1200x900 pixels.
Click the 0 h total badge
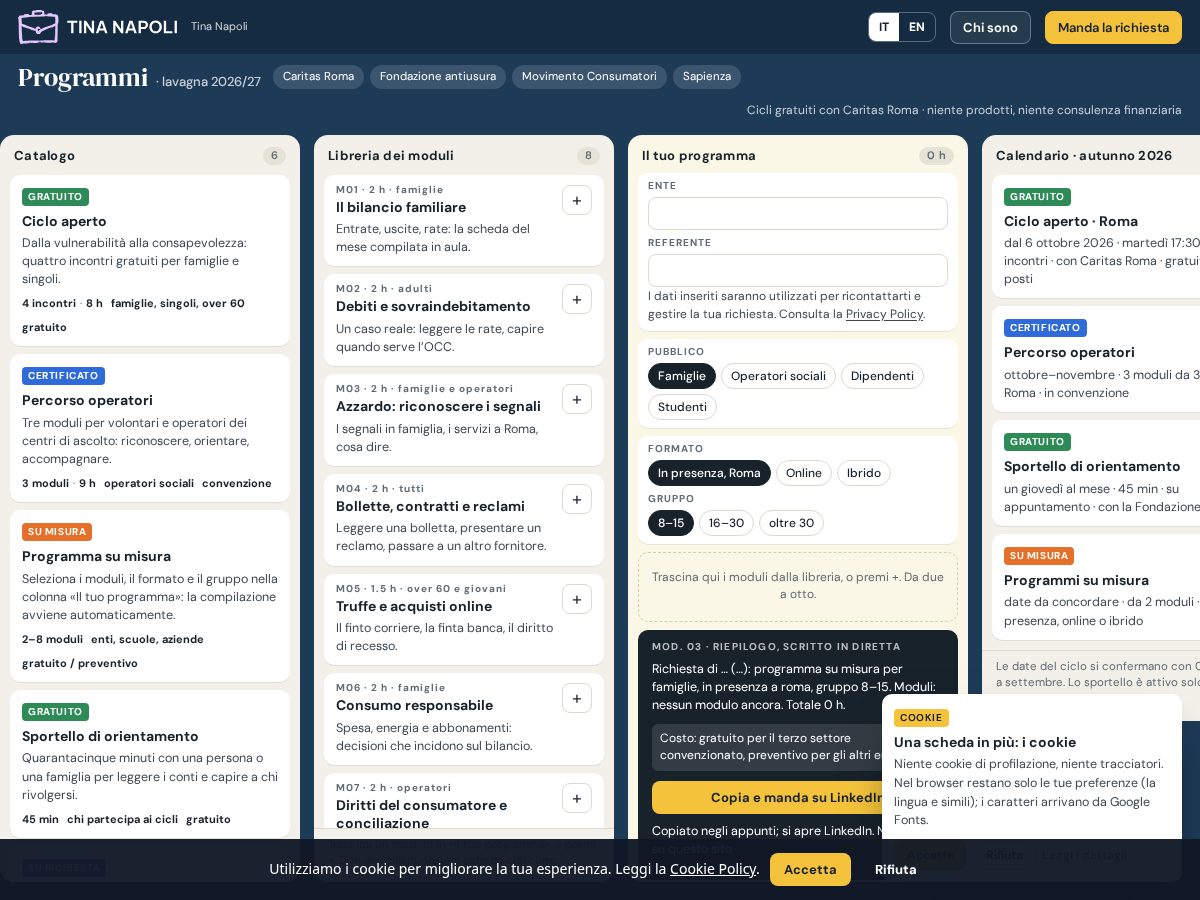click(936, 156)
